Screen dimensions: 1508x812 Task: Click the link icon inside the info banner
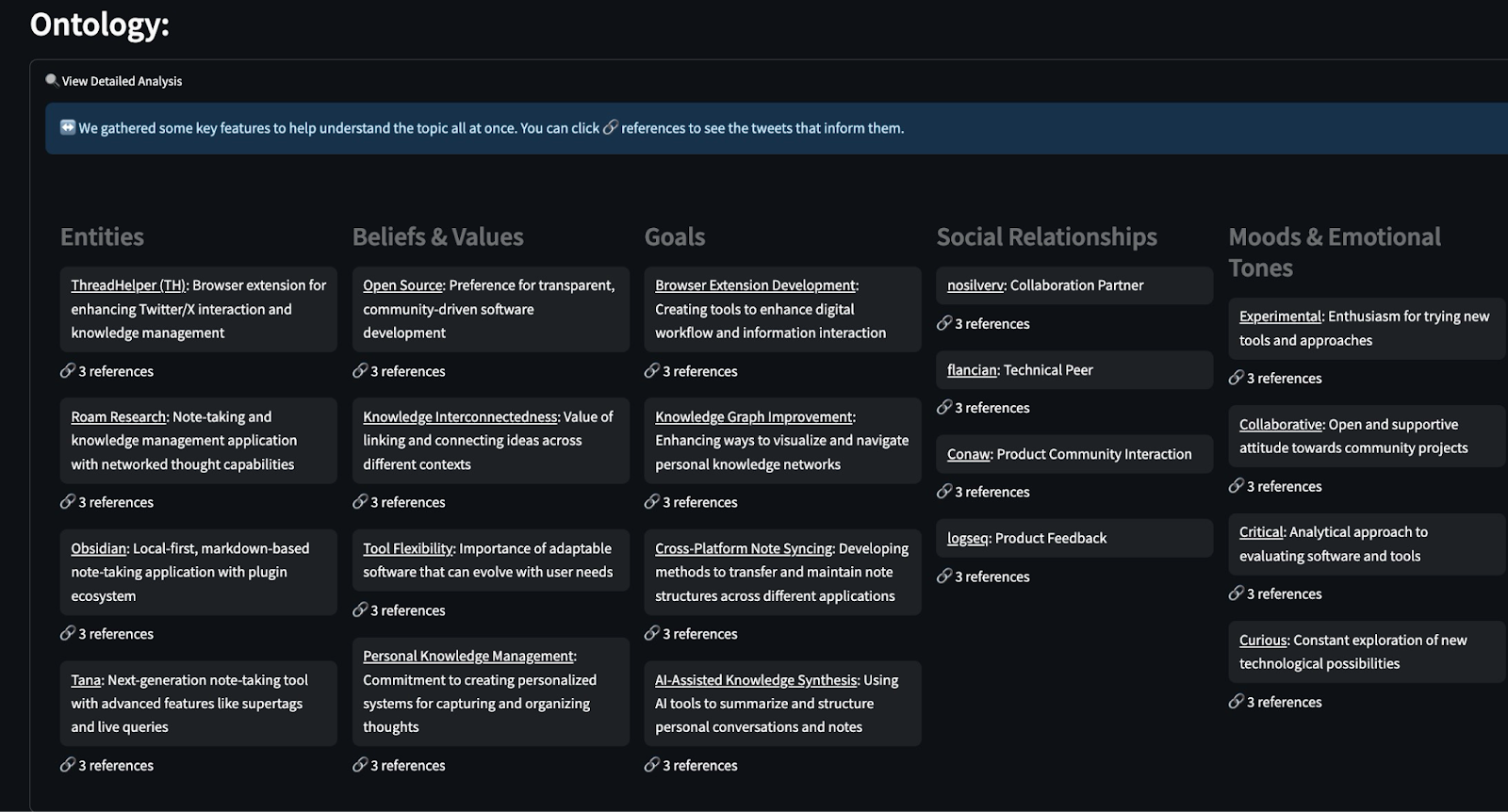(611, 127)
